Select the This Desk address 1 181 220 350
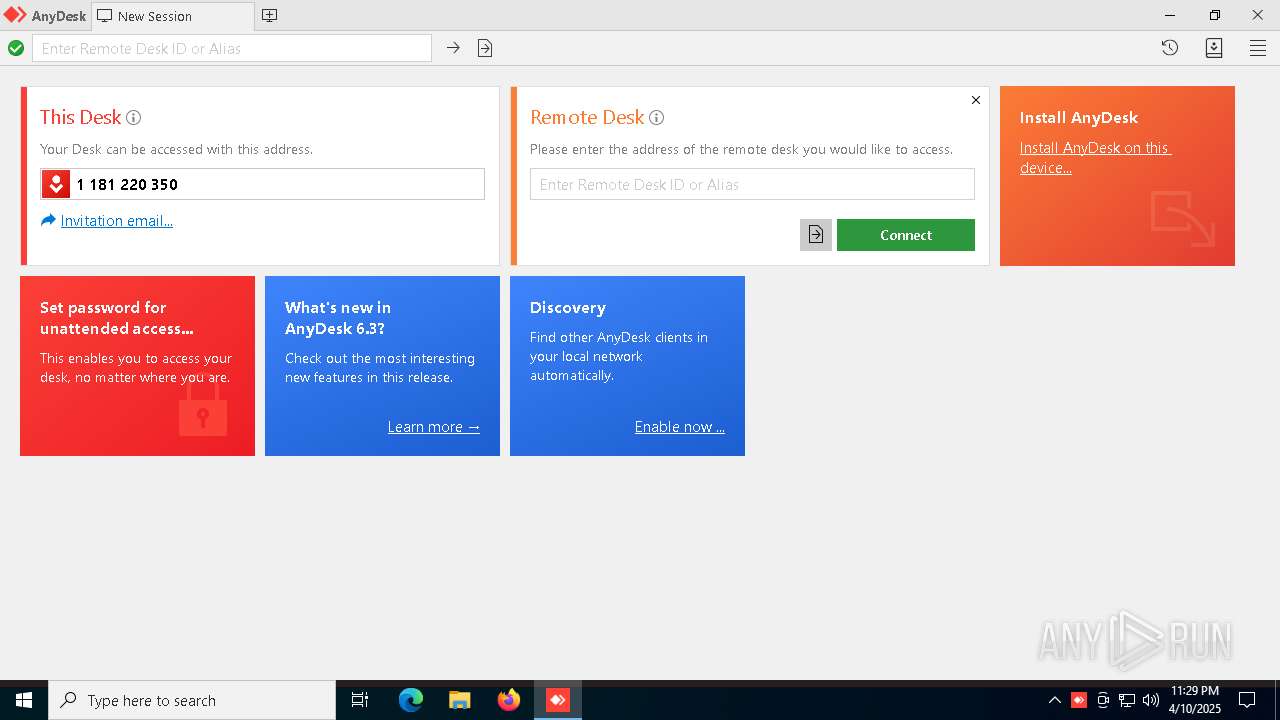The width and height of the screenshot is (1280, 720). tap(127, 184)
